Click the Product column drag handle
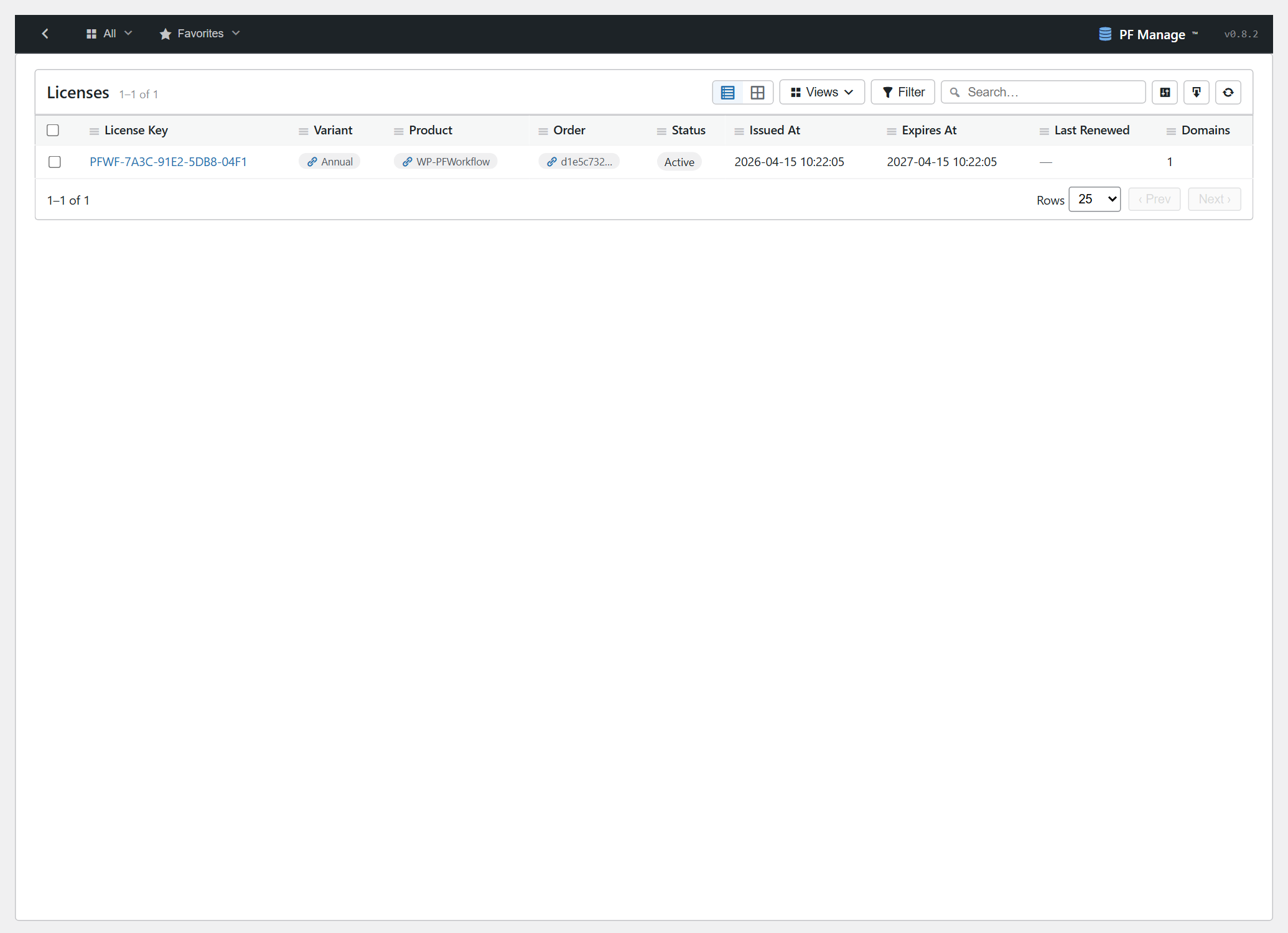Viewport: 1288px width, 933px height. pyautogui.click(x=399, y=131)
